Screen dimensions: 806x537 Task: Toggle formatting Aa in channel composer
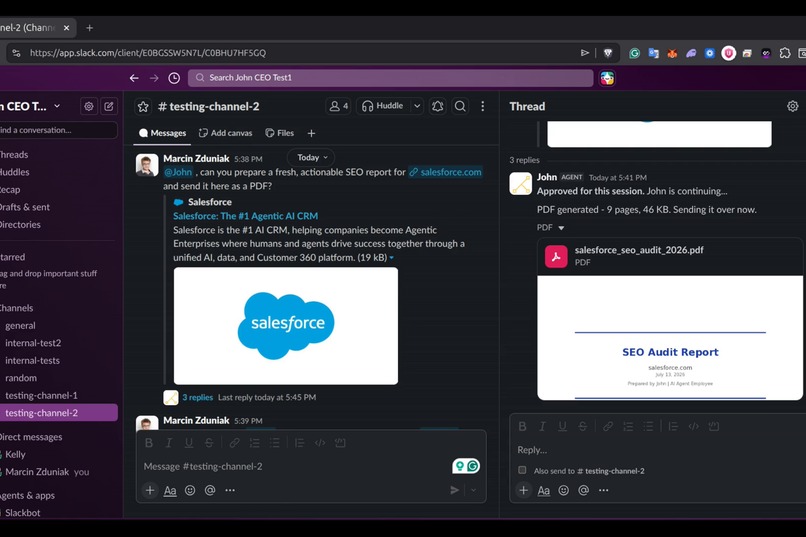[170, 491]
